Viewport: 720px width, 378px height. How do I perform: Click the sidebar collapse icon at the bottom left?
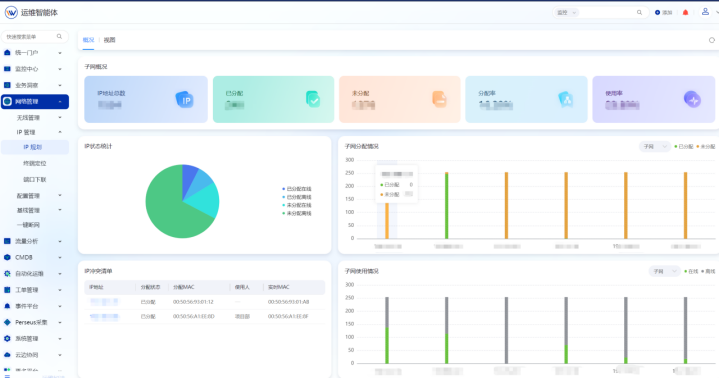point(7,376)
